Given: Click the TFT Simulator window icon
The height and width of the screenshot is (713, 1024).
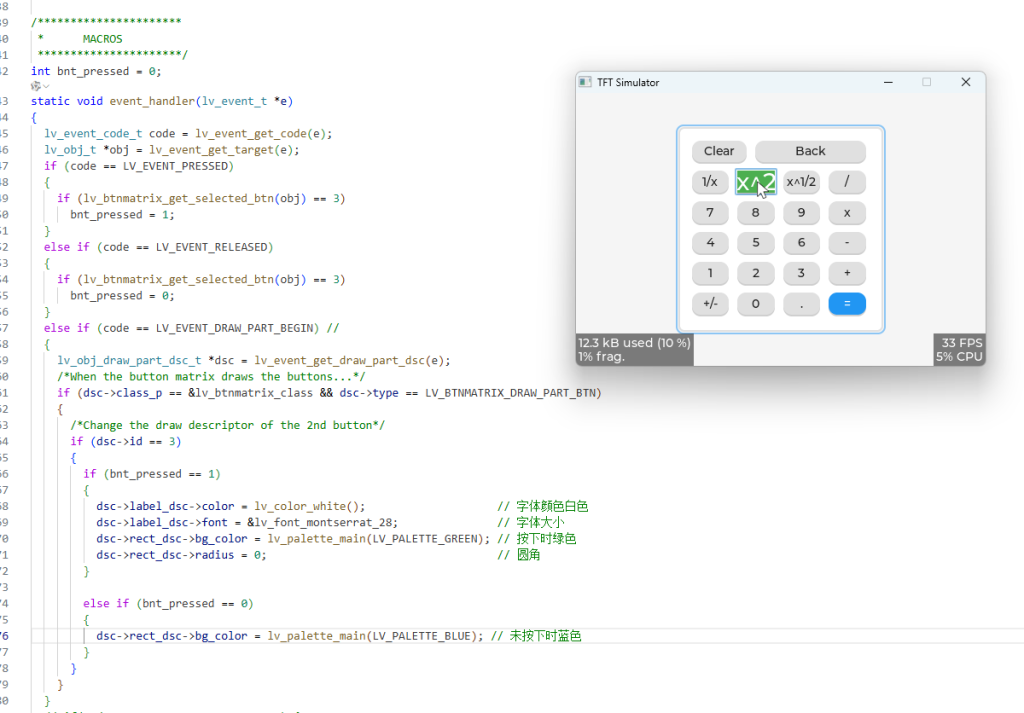Looking at the screenshot, I should pos(586,82).
